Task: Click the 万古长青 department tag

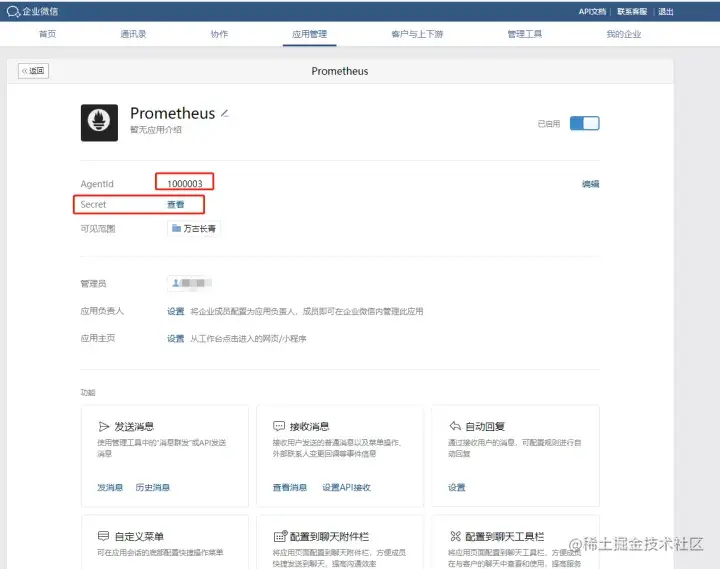Action: [x=194, y=228]
